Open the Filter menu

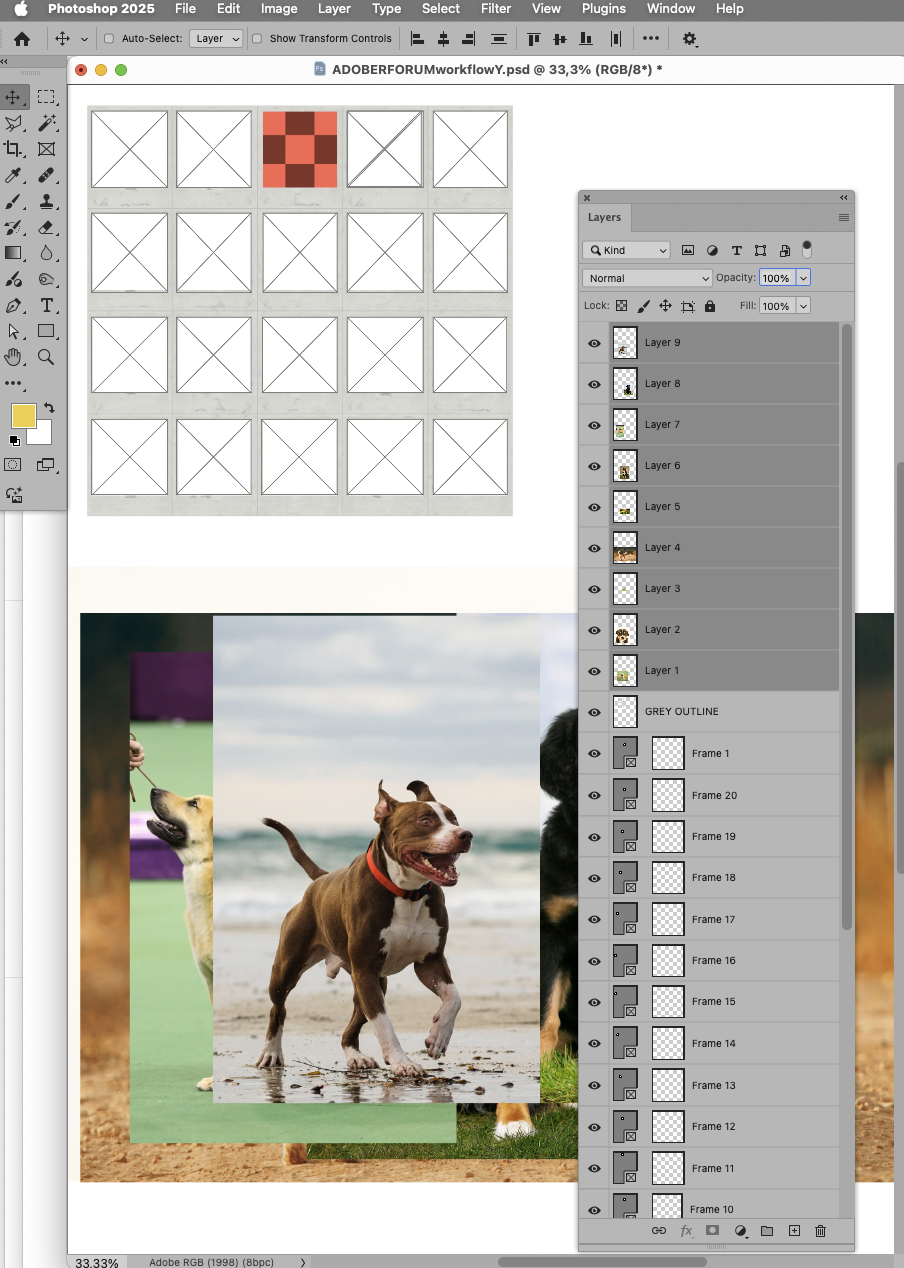tap(495, 9)
